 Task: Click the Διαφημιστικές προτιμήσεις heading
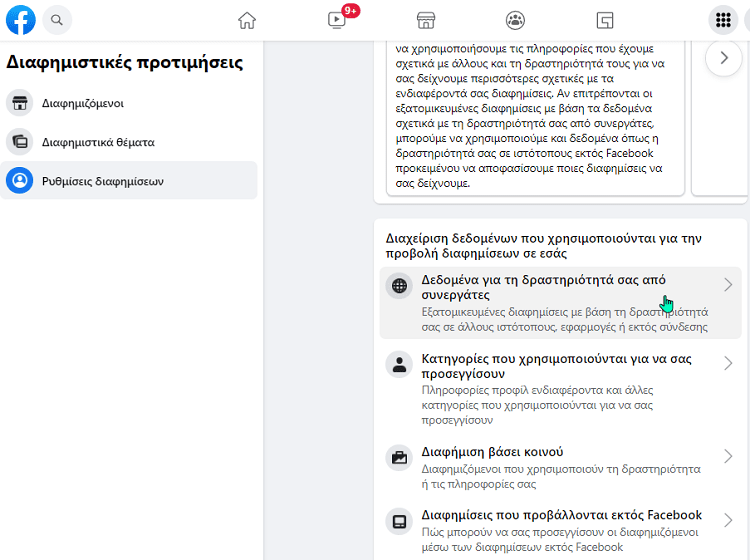tap(124, 63)
